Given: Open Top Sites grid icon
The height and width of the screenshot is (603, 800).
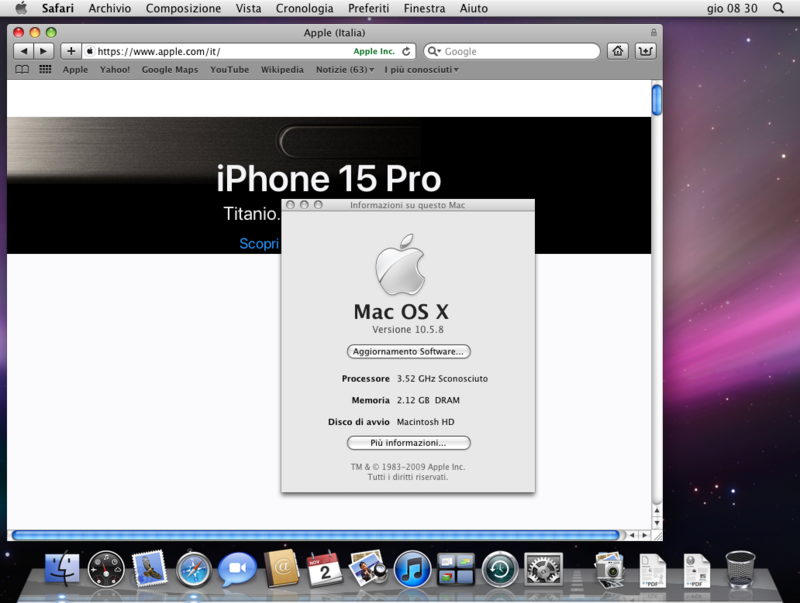Looking at the screenshot, I should click(x=45, y=69).
